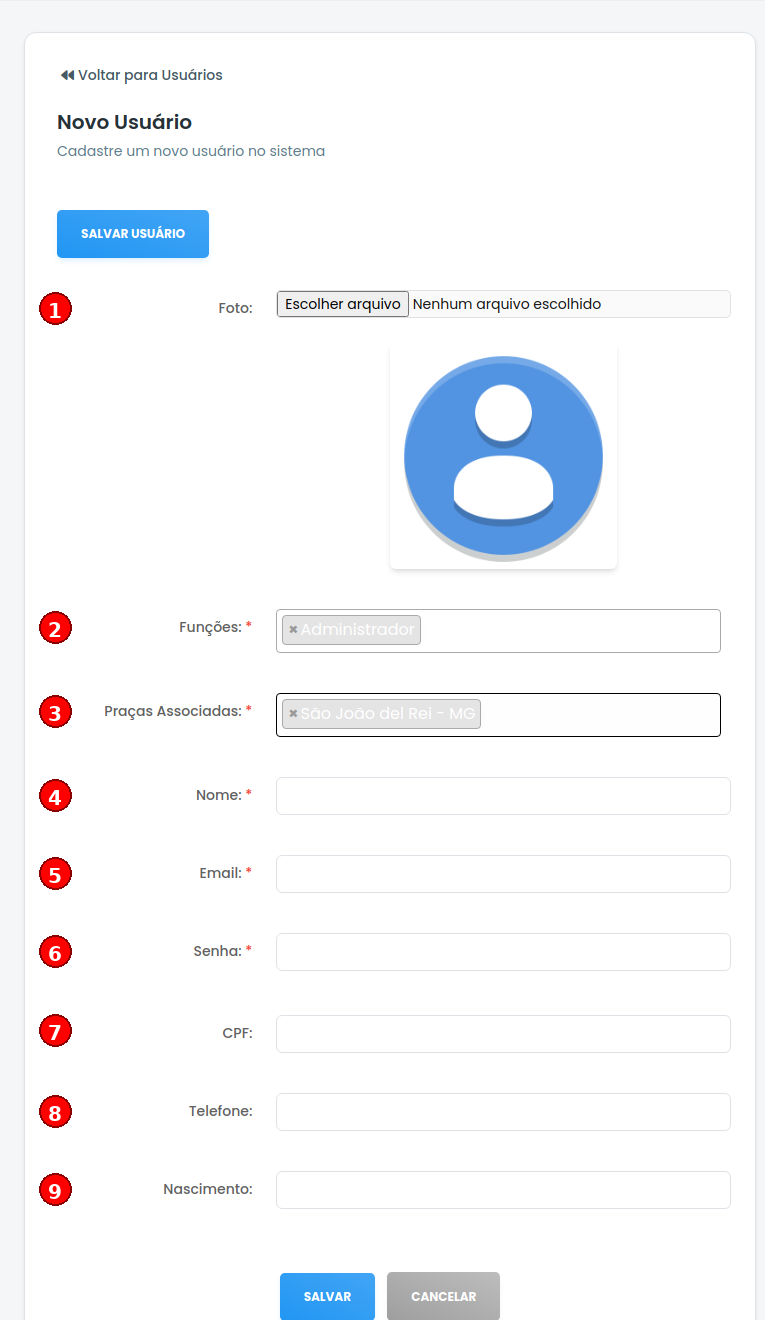Click the user avatar placeholder image
Screen dimensions: 765x1320
[x=503, y=457]
